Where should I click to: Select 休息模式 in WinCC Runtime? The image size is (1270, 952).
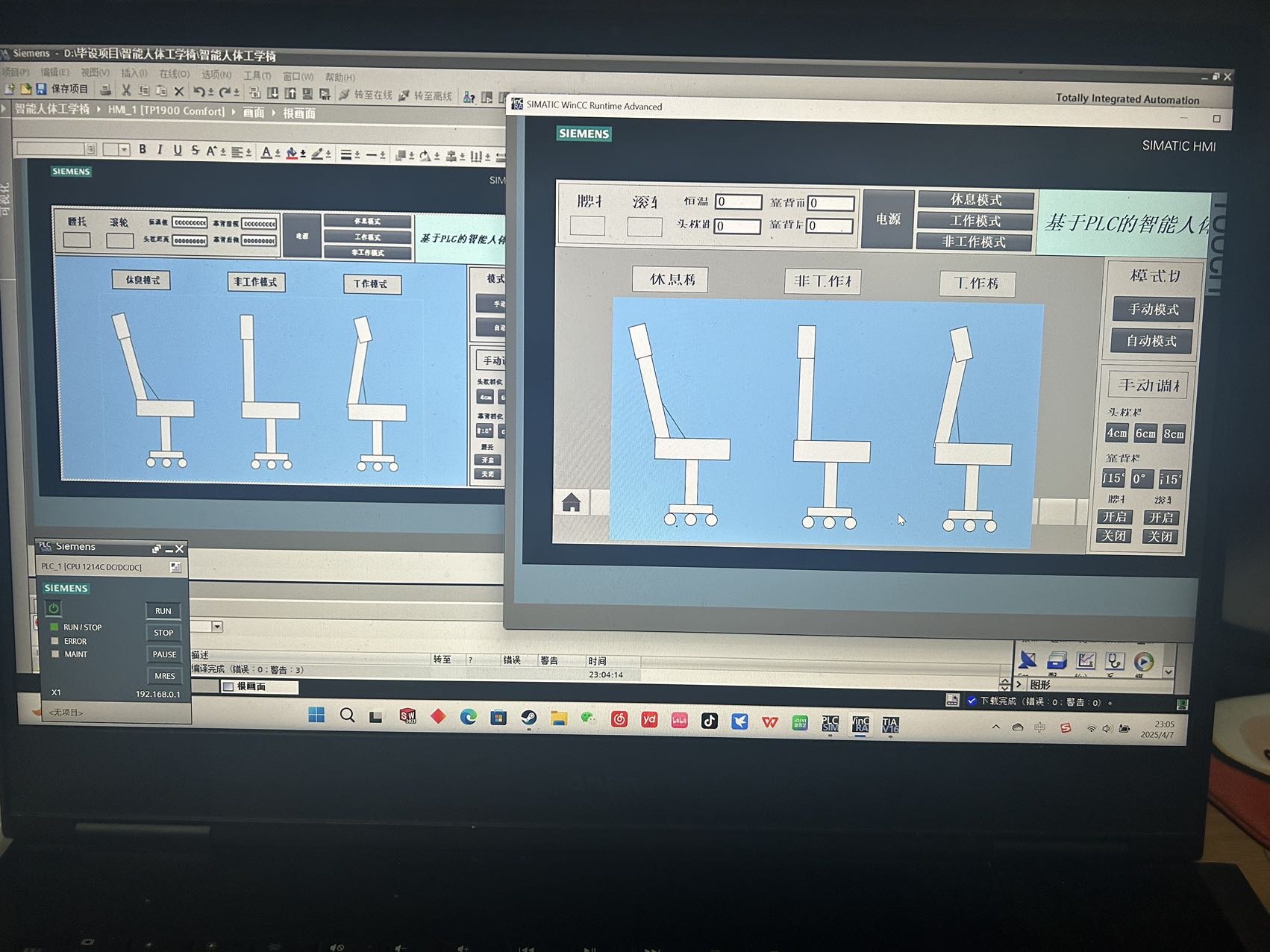pyautogui.click(x=976, y=200)
